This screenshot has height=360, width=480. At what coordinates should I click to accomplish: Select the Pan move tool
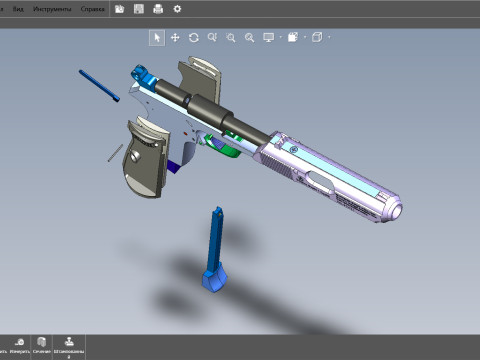(175, 38)
